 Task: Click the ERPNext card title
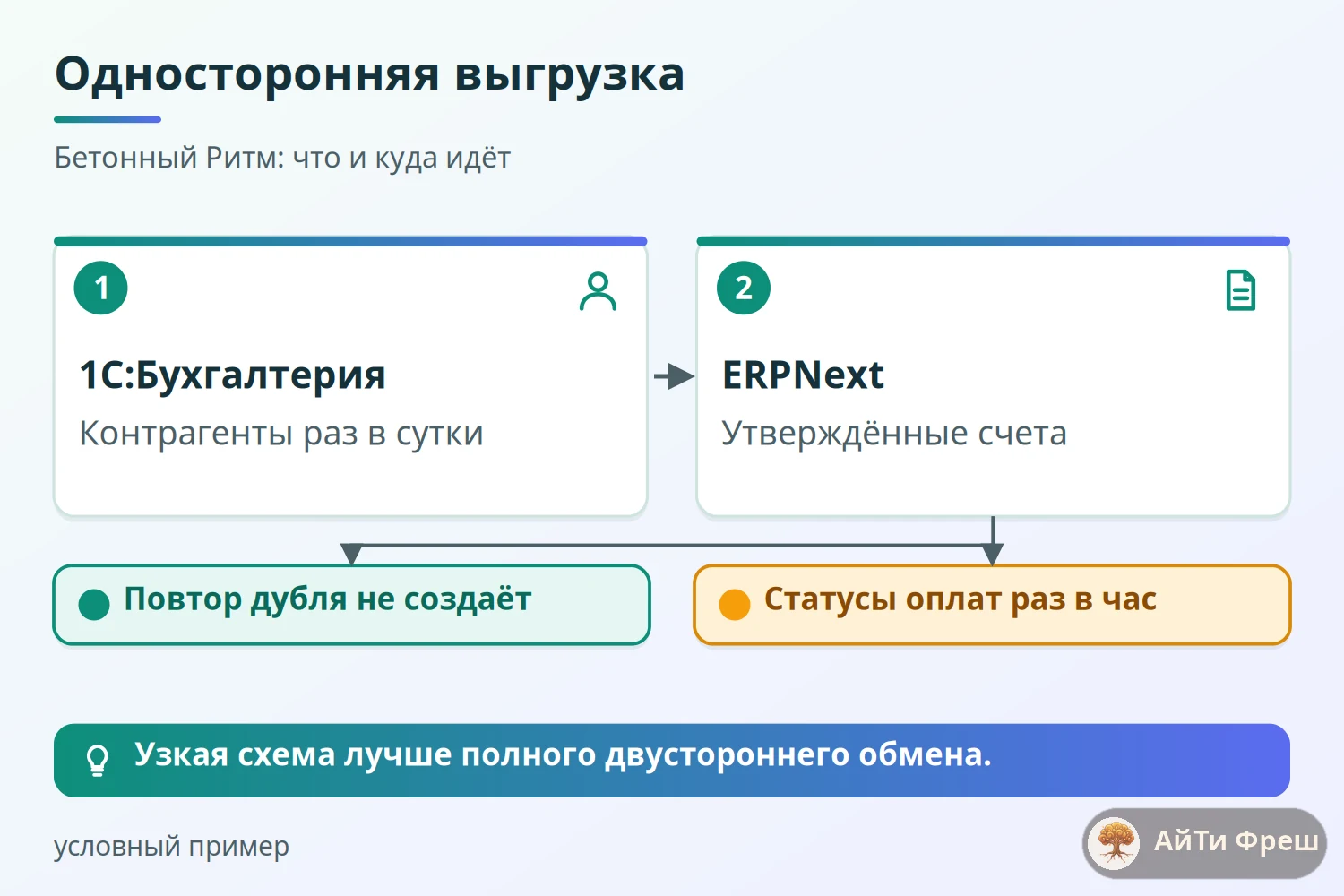pyautogui.click(x=803, y=375)
